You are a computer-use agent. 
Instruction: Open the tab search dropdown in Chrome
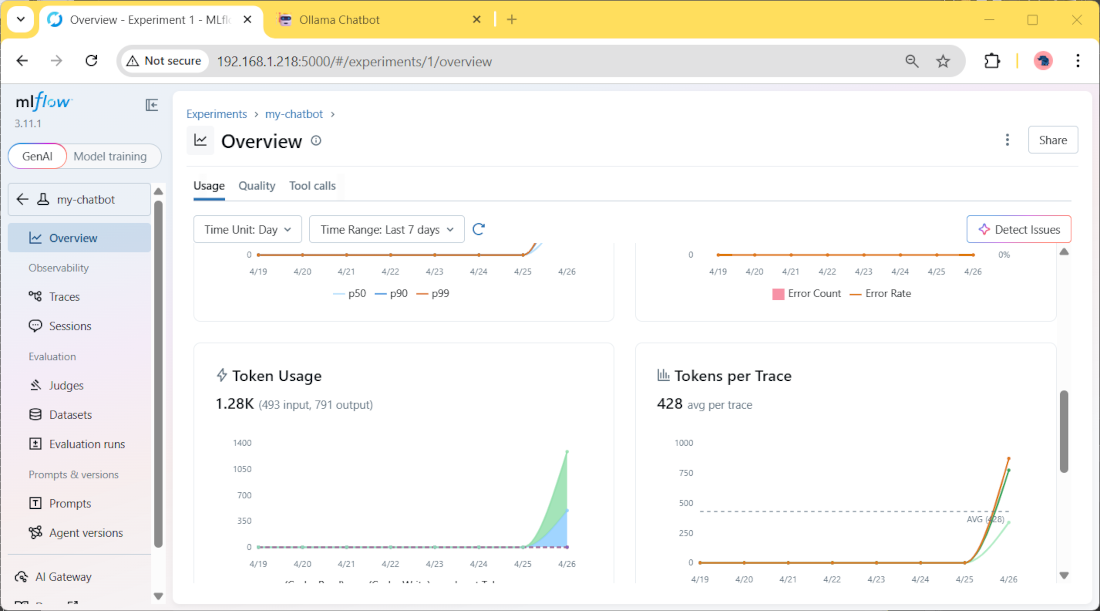coord(20,19)
